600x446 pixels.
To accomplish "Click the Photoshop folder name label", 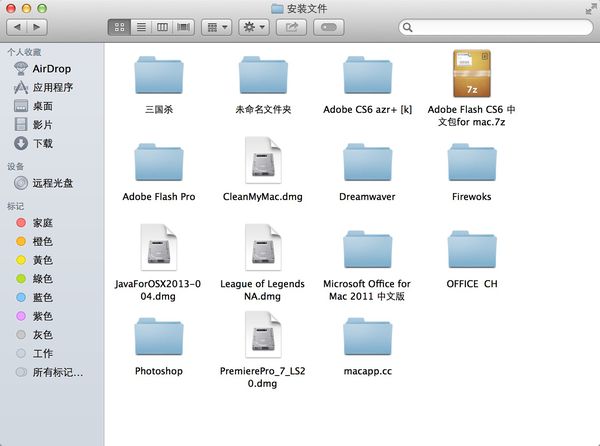I will [159, 371].
